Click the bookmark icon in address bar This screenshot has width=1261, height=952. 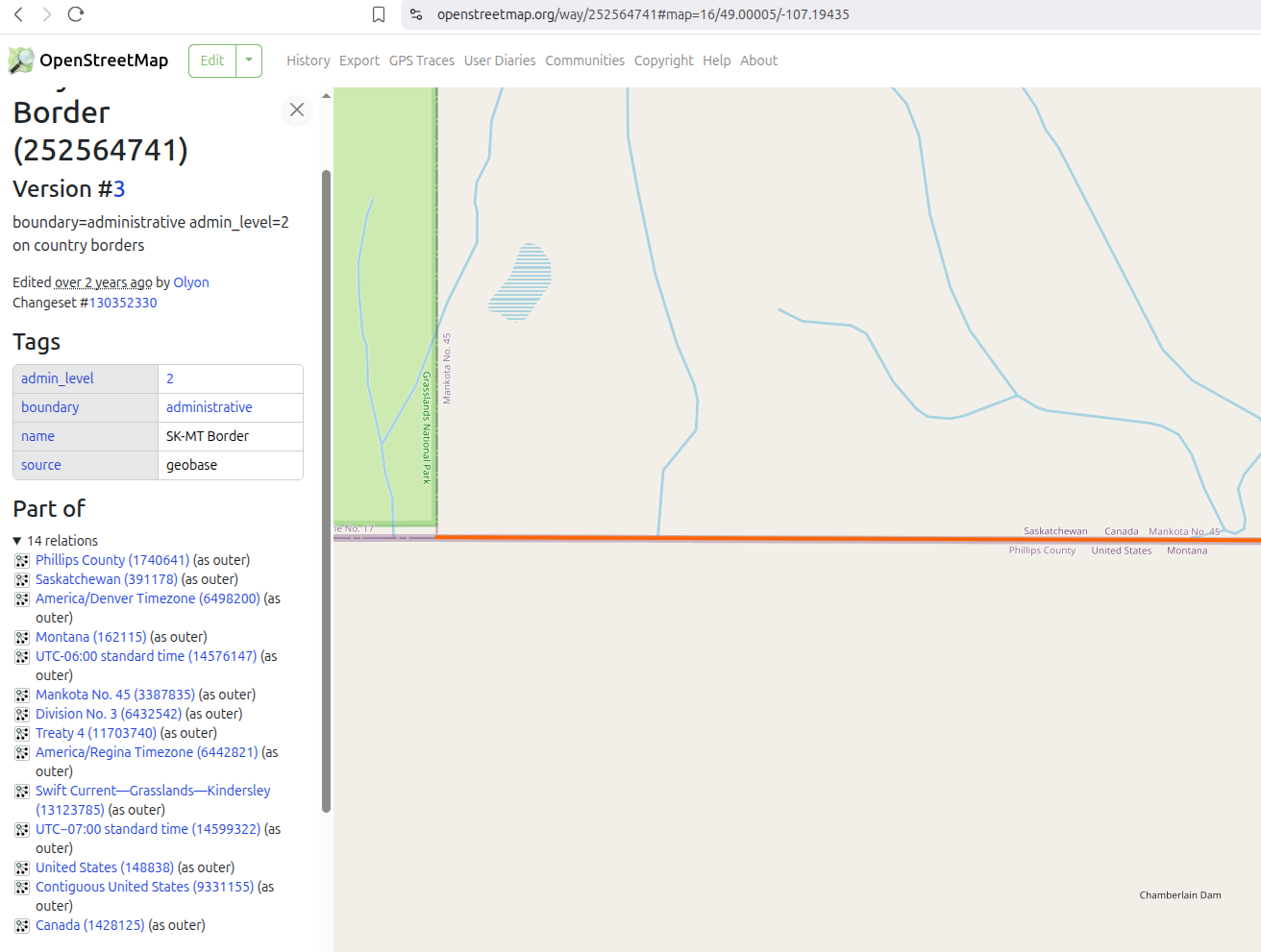tap(379, 14)
